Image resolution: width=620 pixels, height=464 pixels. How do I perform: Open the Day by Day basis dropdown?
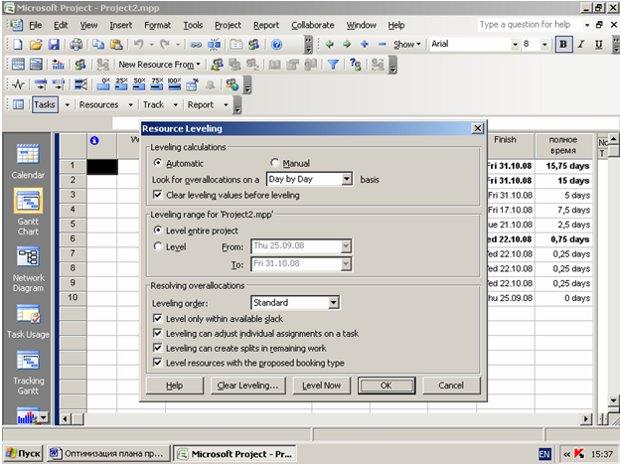pos(346,179)
